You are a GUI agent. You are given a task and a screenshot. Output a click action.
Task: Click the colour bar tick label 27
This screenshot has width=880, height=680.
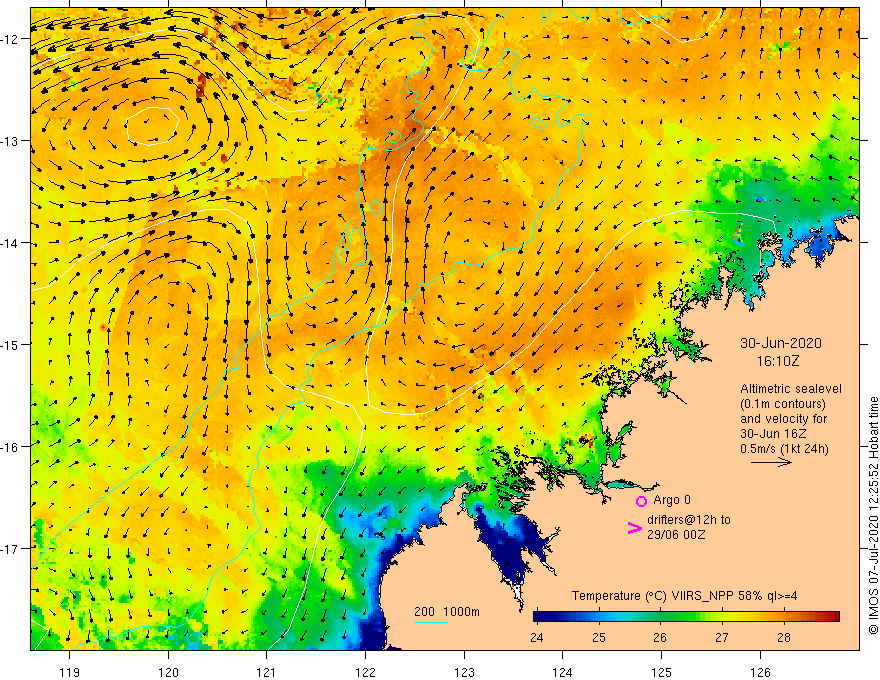pyautogui.click(x=722, y=637)
